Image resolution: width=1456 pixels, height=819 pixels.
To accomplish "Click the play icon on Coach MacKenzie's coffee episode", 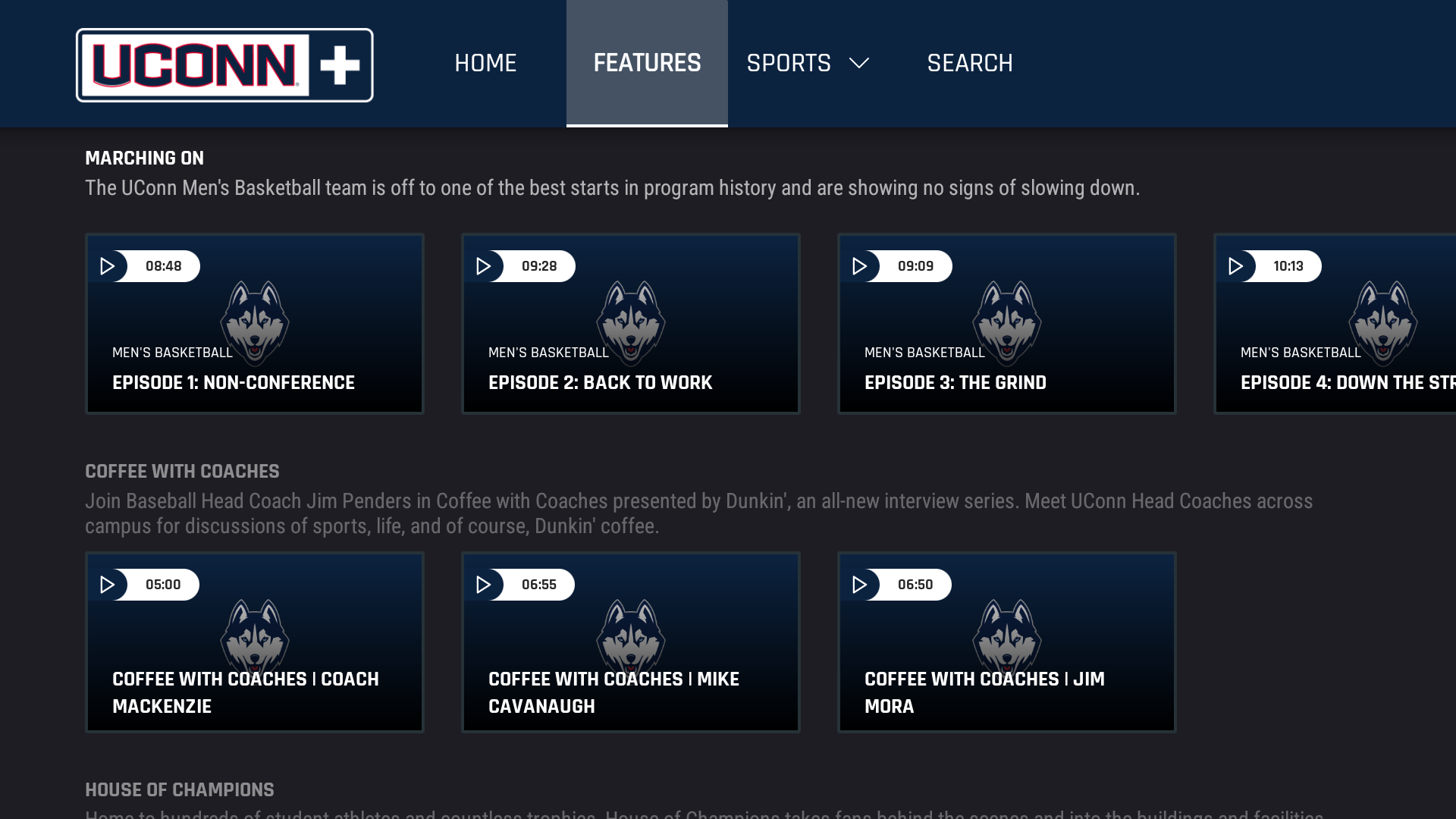I will tap(108, 585).
